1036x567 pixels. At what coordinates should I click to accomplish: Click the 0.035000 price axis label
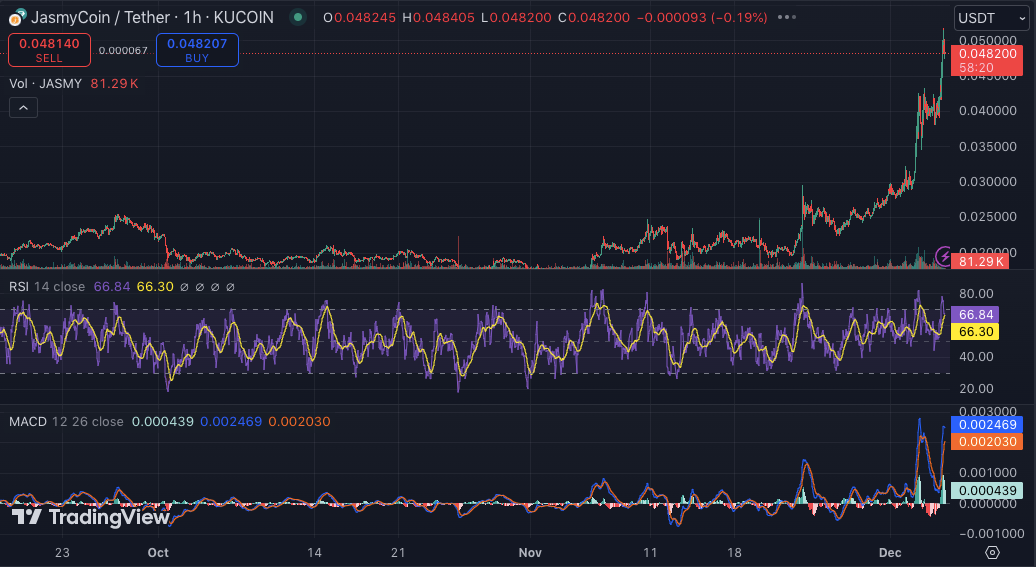tap(988, 147)
